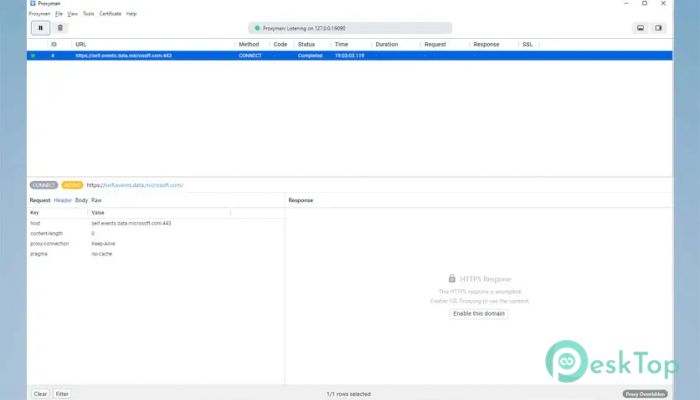Screen dimensions: 700x400
Task: Click Enable this domain button
Action: 479,314
